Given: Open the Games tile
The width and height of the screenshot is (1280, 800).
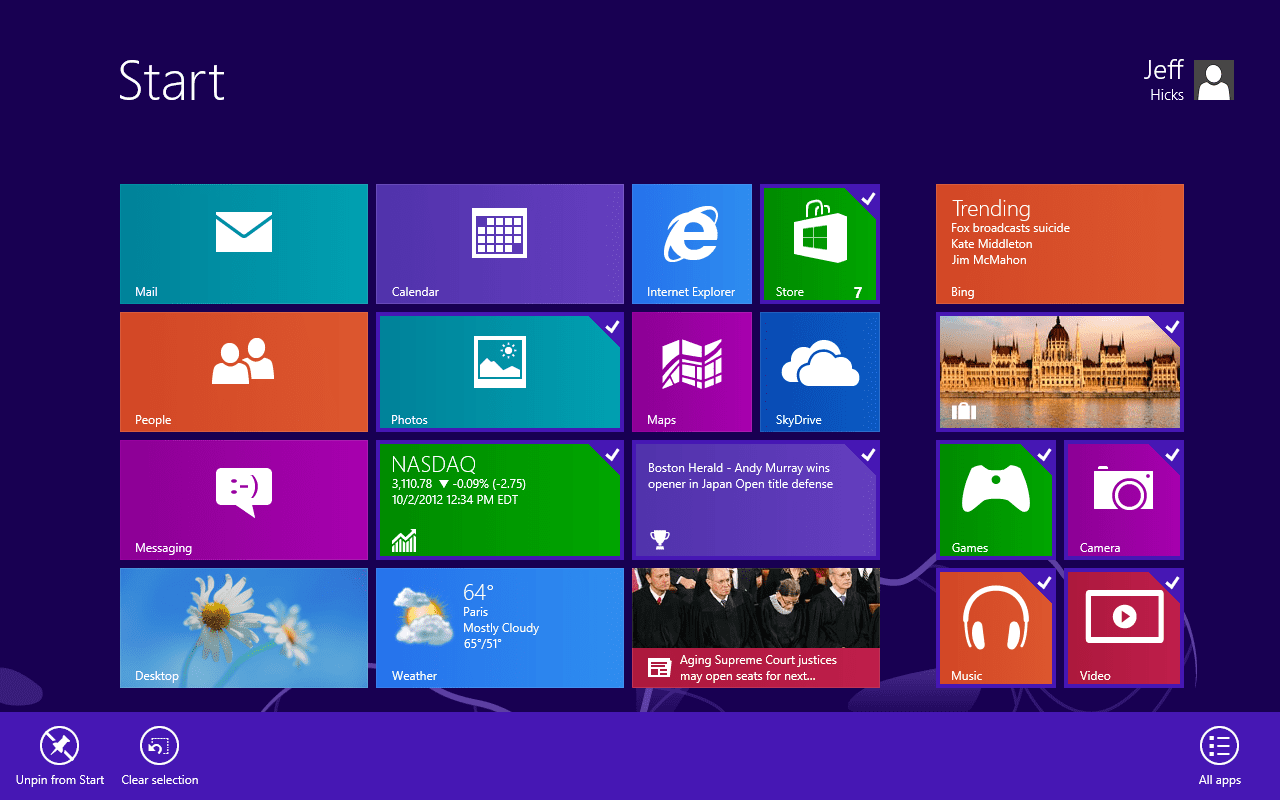Looking at the screenshot, I should 996,500.
